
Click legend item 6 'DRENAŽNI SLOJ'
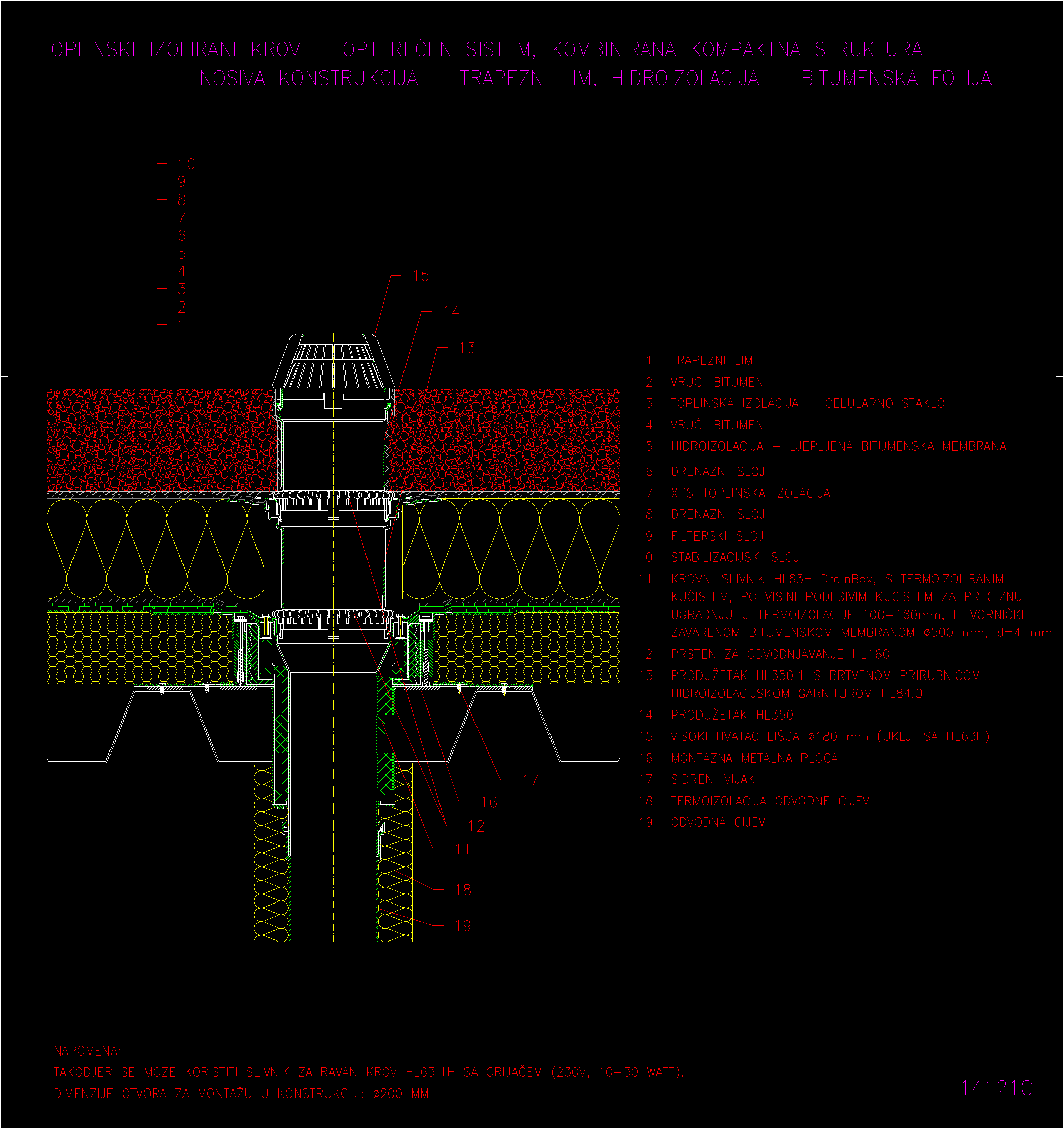(x=718, y=471)
